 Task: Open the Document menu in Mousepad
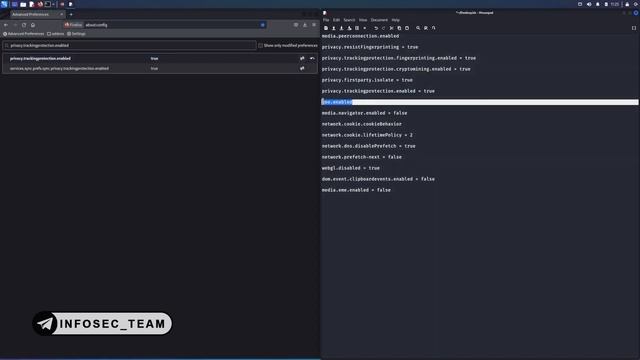[379, 20]
